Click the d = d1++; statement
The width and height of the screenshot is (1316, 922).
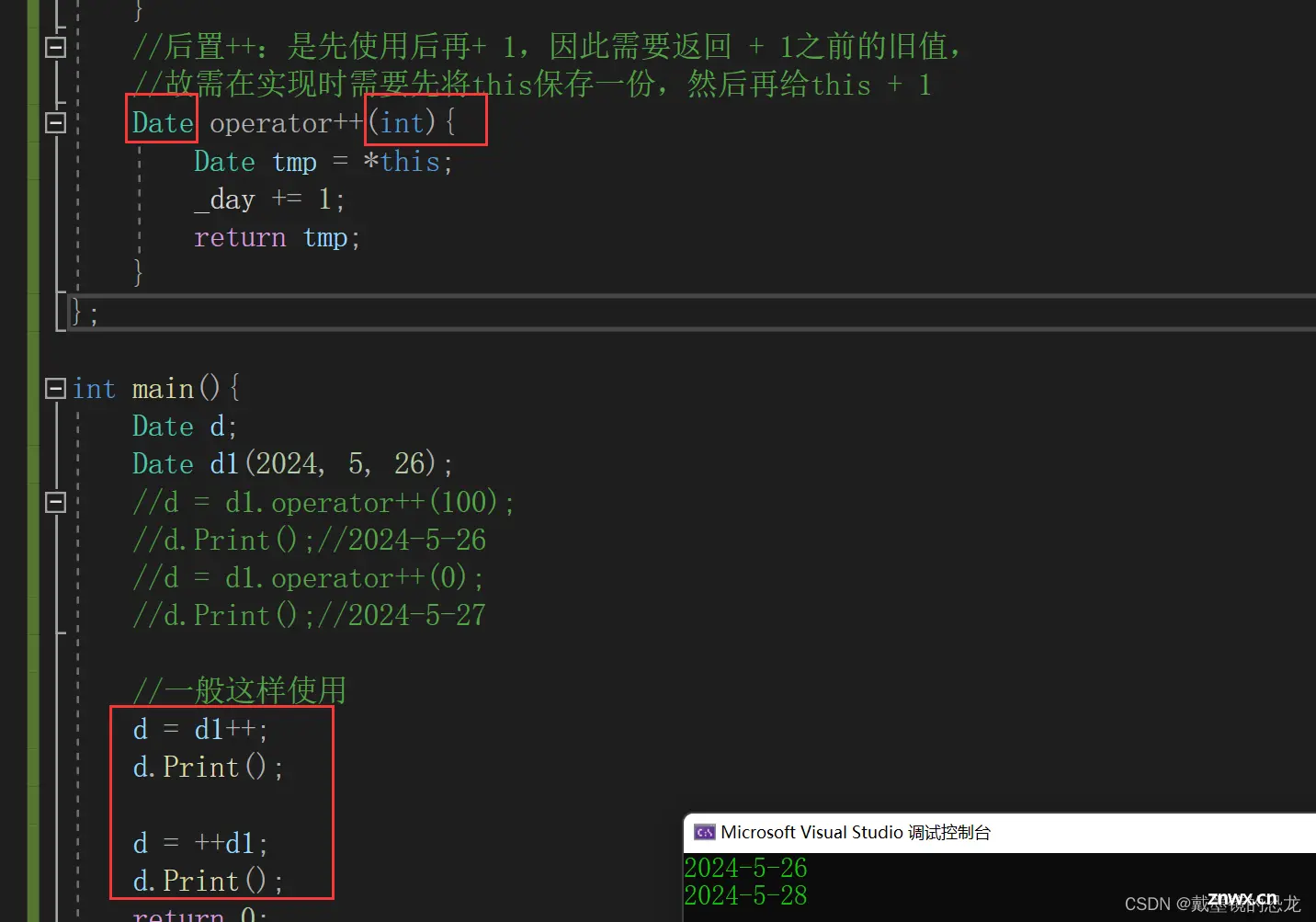click(200, 729)
